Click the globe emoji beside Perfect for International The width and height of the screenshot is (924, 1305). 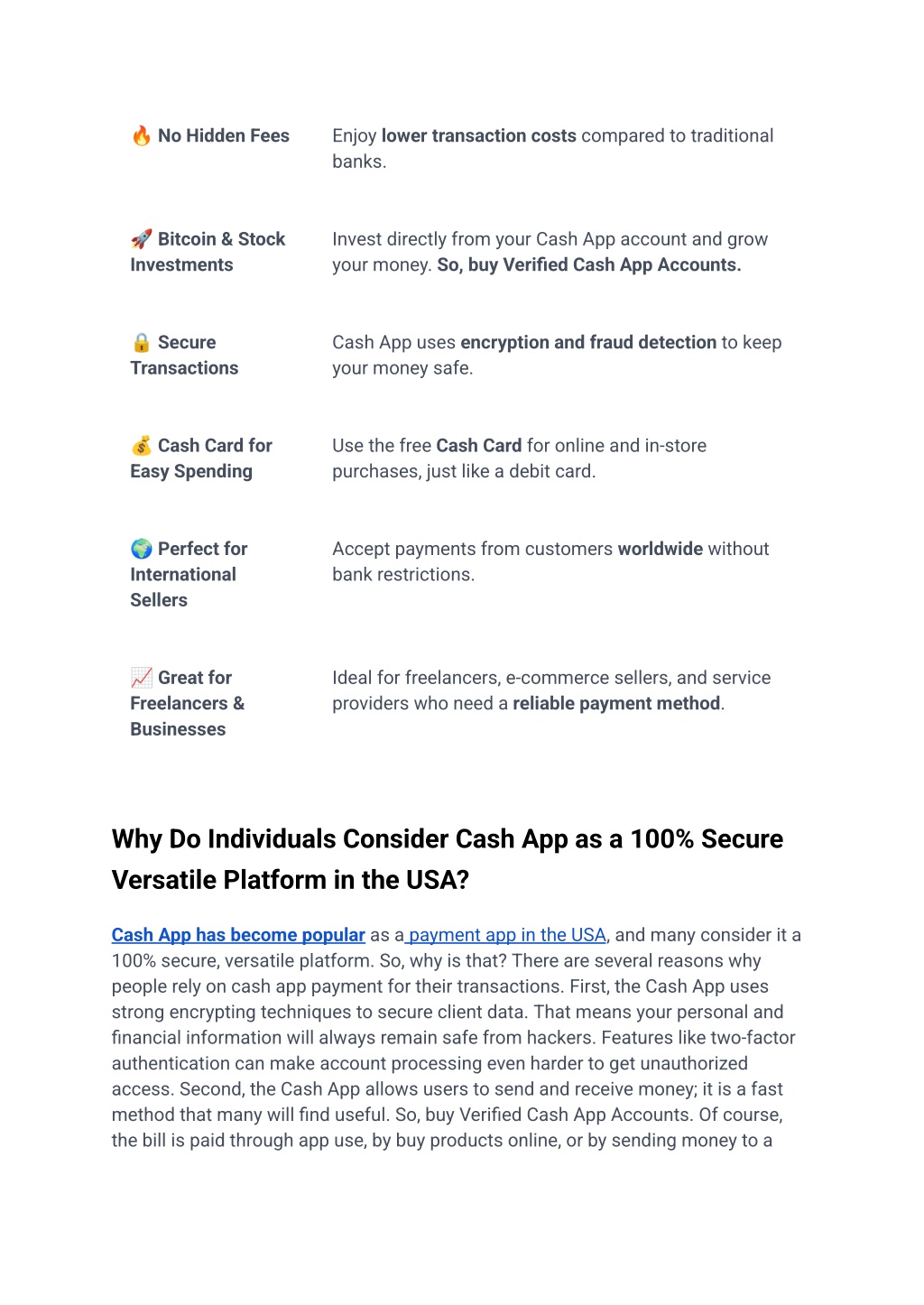(142, 549)
